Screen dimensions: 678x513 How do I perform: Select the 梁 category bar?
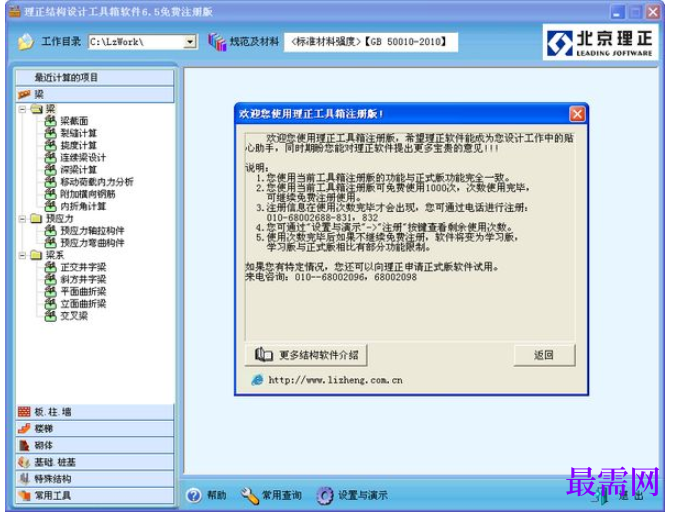[x=95, y=94]
